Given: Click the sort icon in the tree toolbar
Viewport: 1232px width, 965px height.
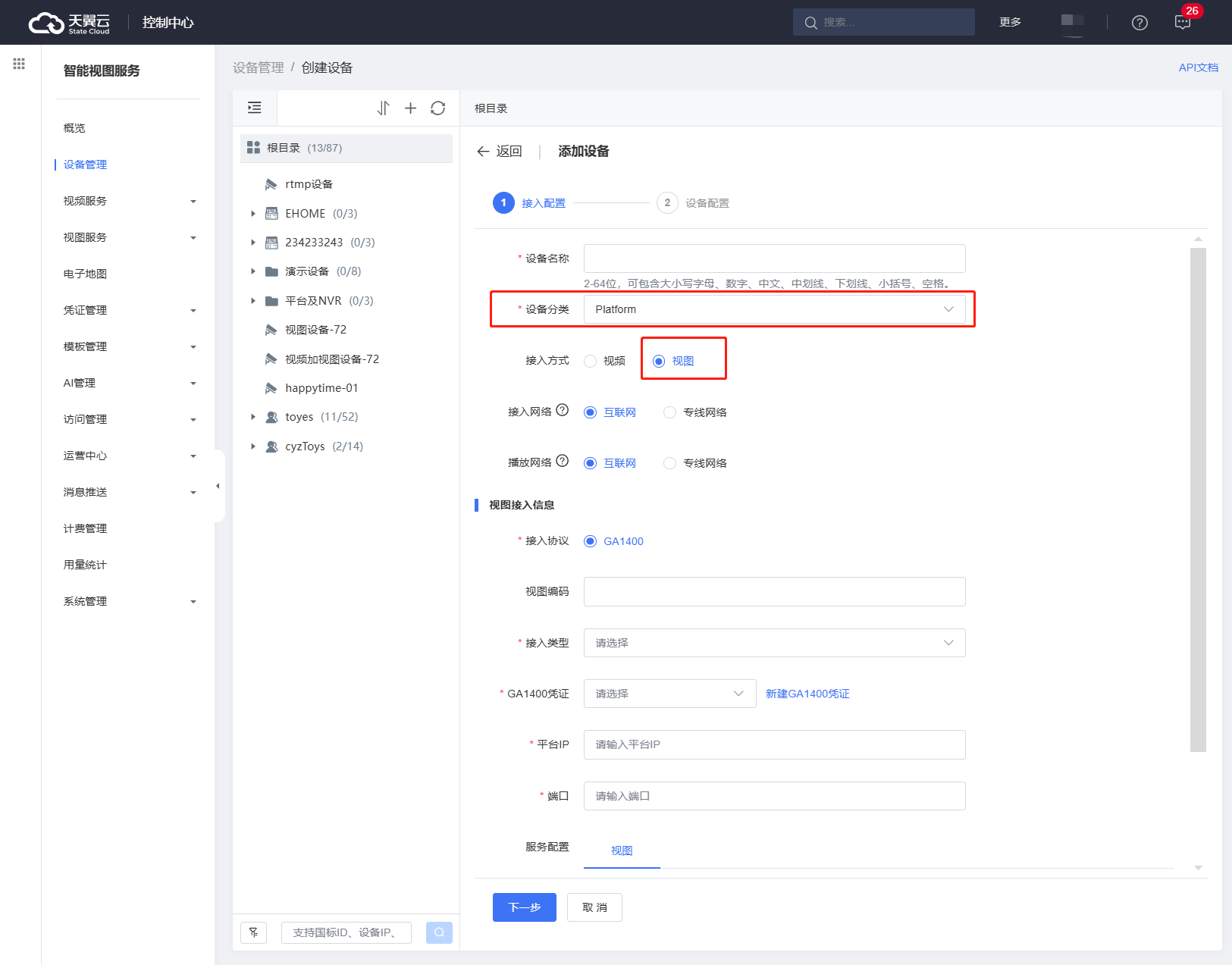Looking at the screenshot, I should [x=384, y=108].
